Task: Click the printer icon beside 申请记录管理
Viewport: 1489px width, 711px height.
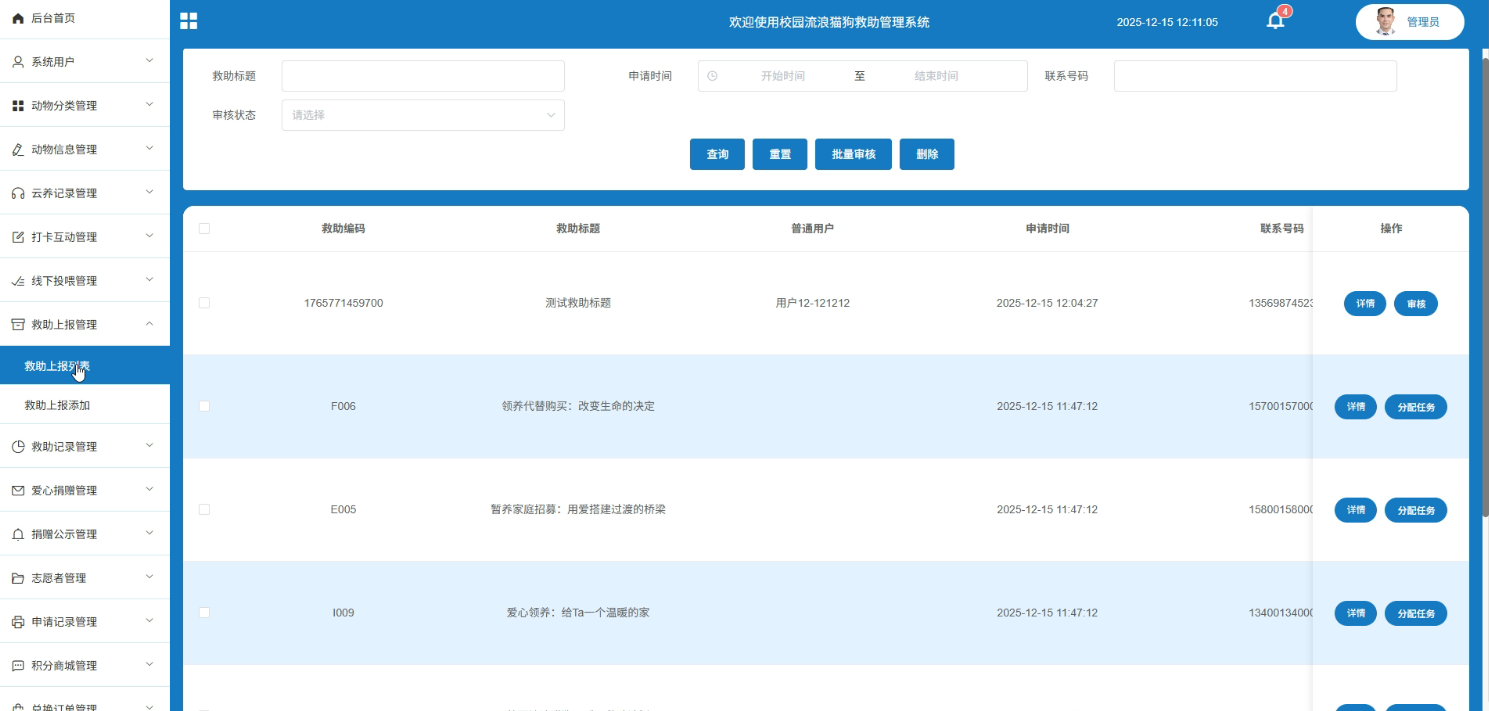Action: (x=17, y=622)
